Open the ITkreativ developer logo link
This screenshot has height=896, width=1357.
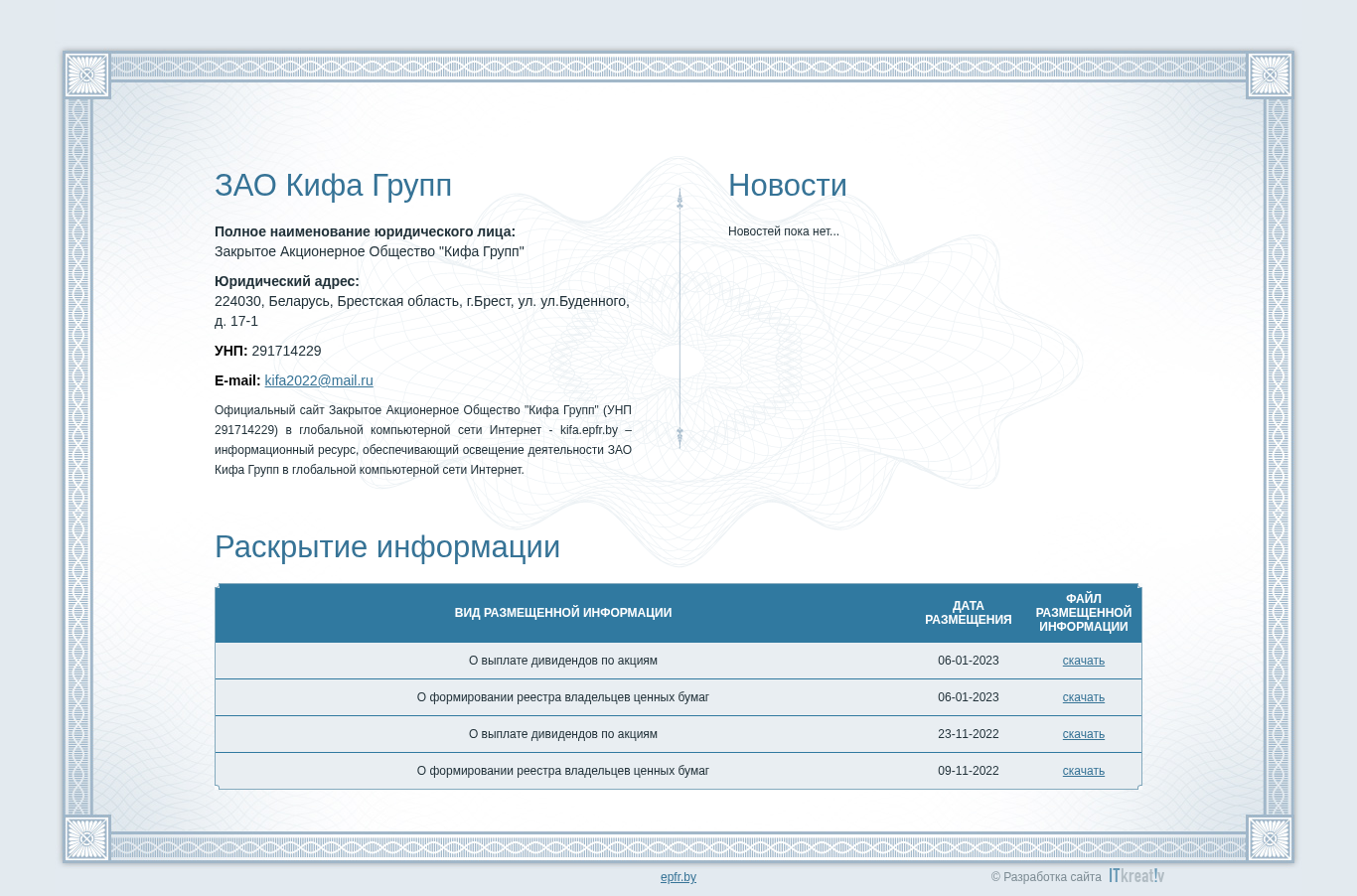point(1136,876)
